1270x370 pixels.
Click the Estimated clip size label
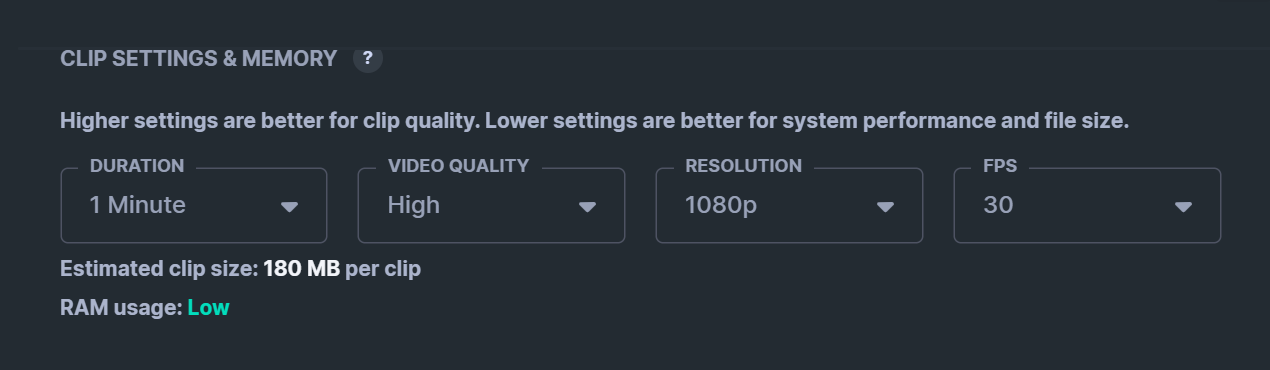159,269
